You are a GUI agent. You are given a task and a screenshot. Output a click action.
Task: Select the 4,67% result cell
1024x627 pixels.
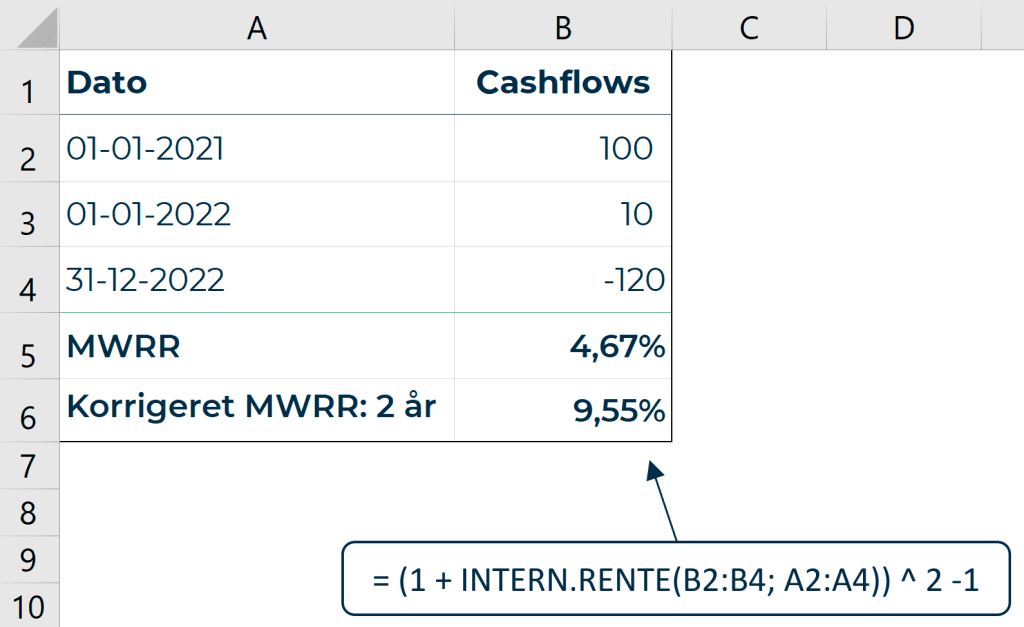[x=563, y=346]
